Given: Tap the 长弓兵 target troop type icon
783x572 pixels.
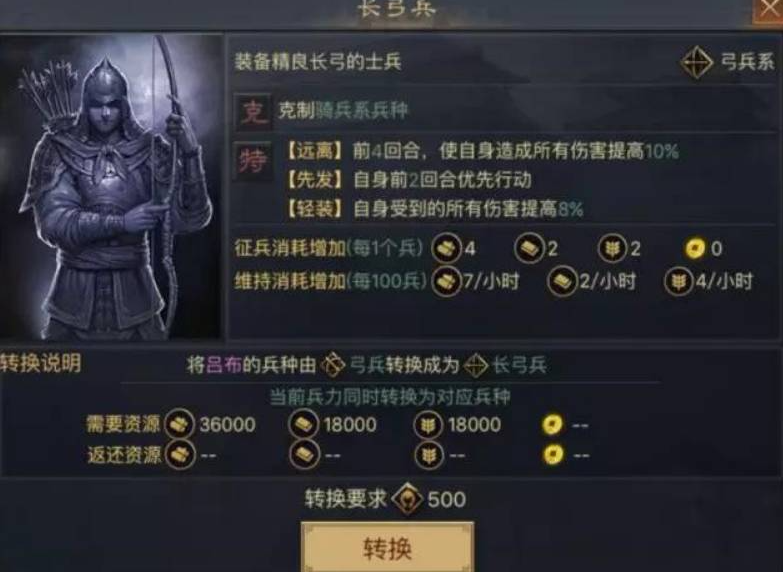Looking at the screenshot, I should coord(475,366).
